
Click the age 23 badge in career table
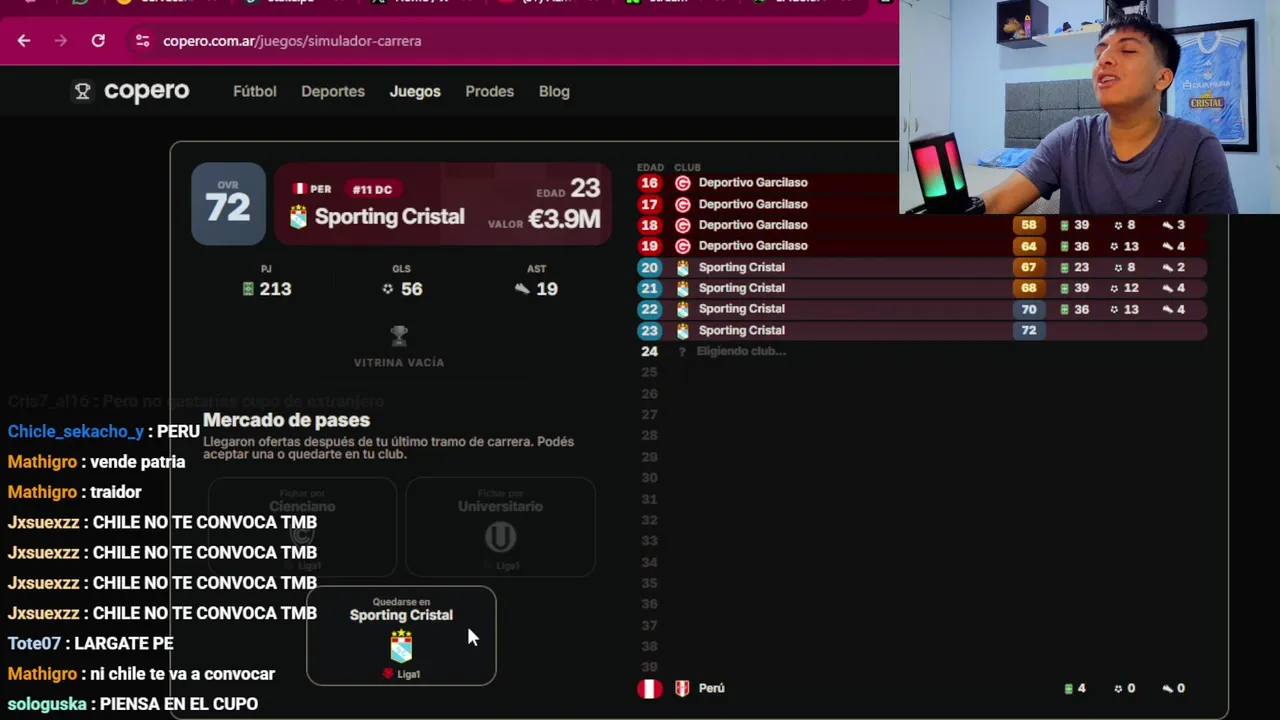tap(649, 331)
